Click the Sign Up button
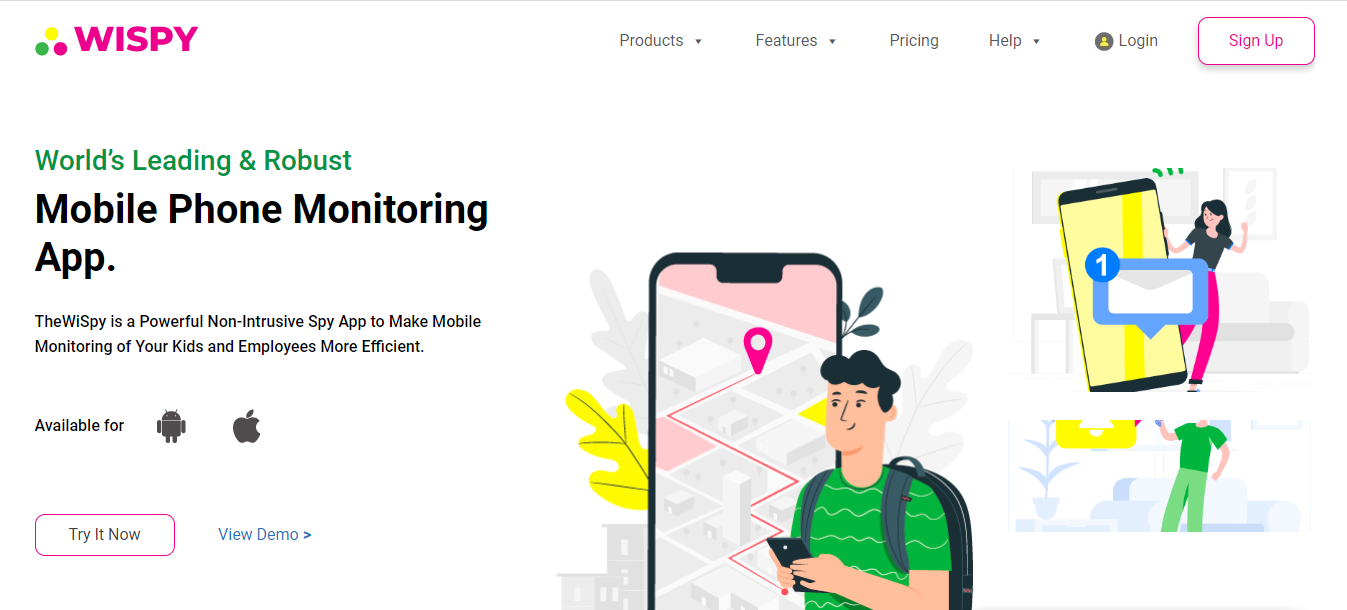The width and height of the screenshot is (1347, 610). point(1256,41)
